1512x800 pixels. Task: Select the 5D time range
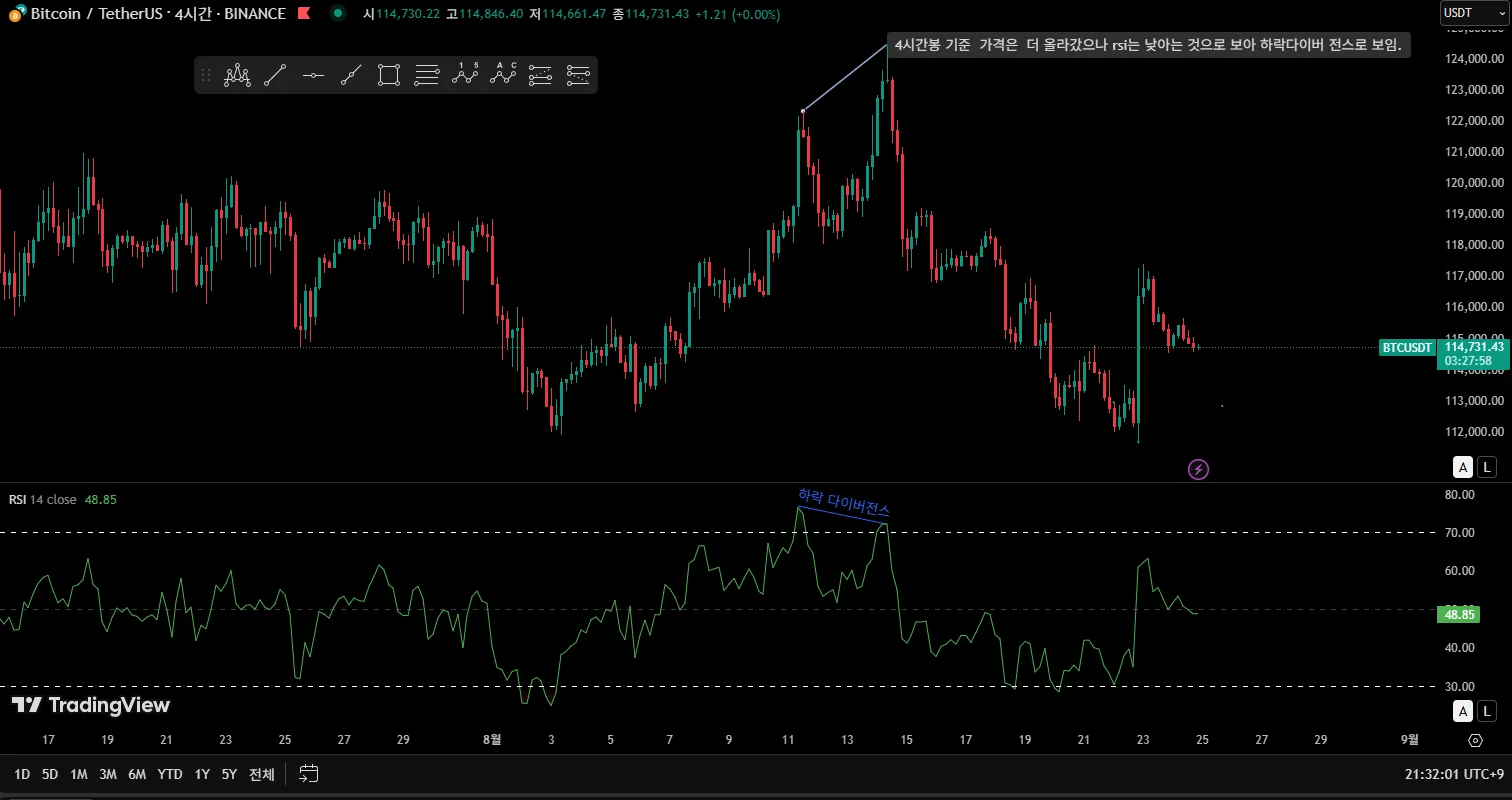click(x=50, y=774)
